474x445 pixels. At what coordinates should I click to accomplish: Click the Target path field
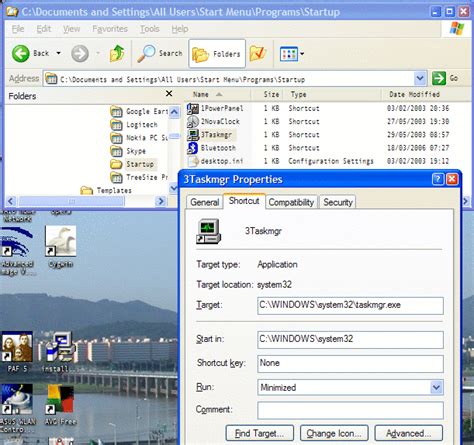point(350,305)
